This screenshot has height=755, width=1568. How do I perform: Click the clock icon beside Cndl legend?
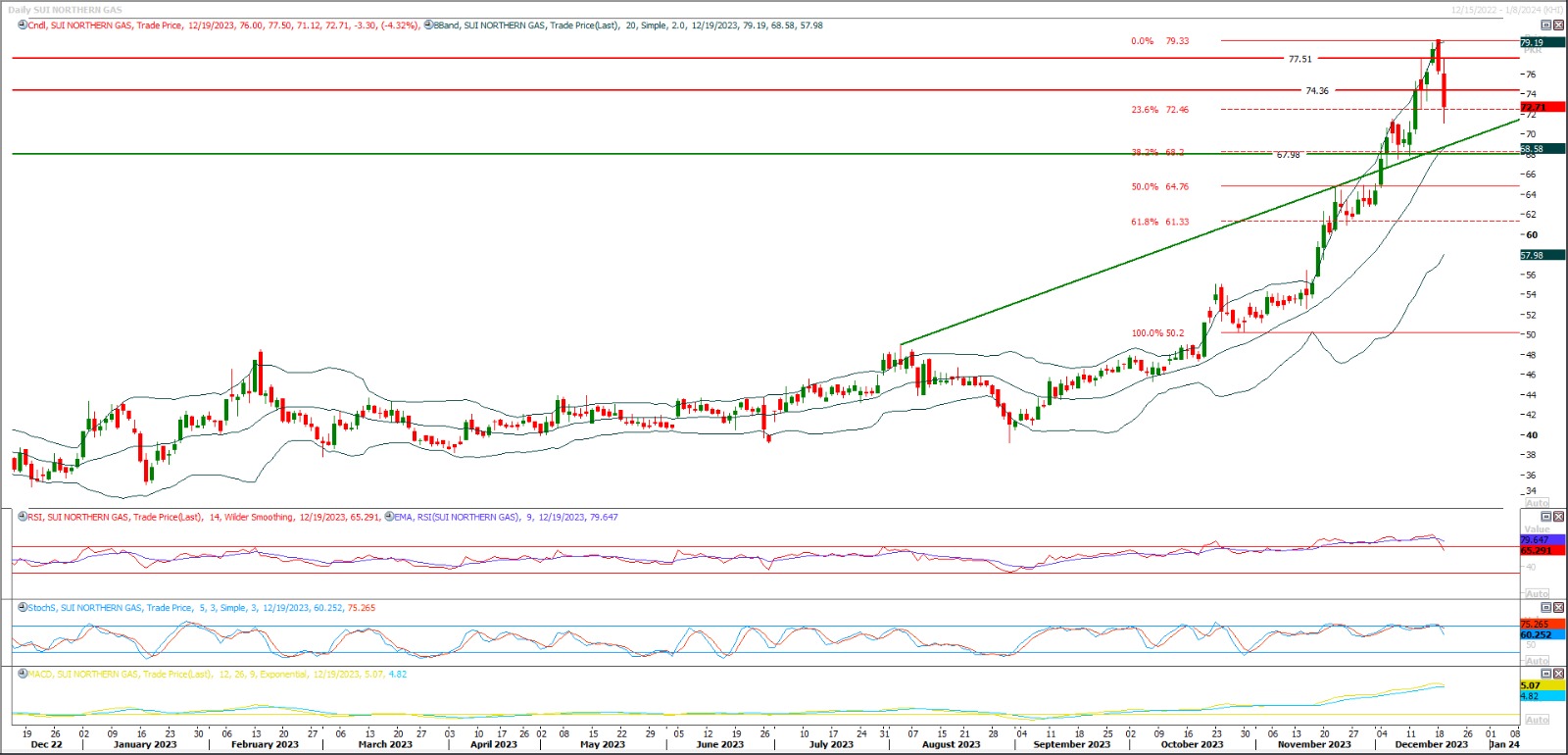click(x=22, y=25)
